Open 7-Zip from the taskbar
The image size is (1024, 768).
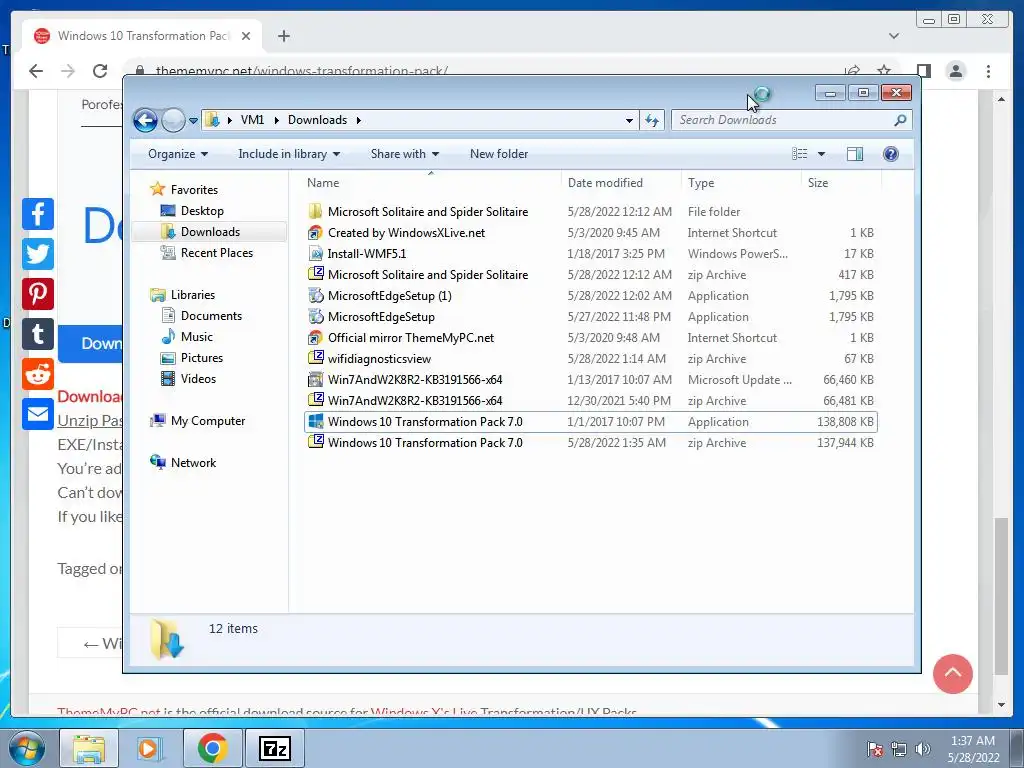(x=274, y=748)
